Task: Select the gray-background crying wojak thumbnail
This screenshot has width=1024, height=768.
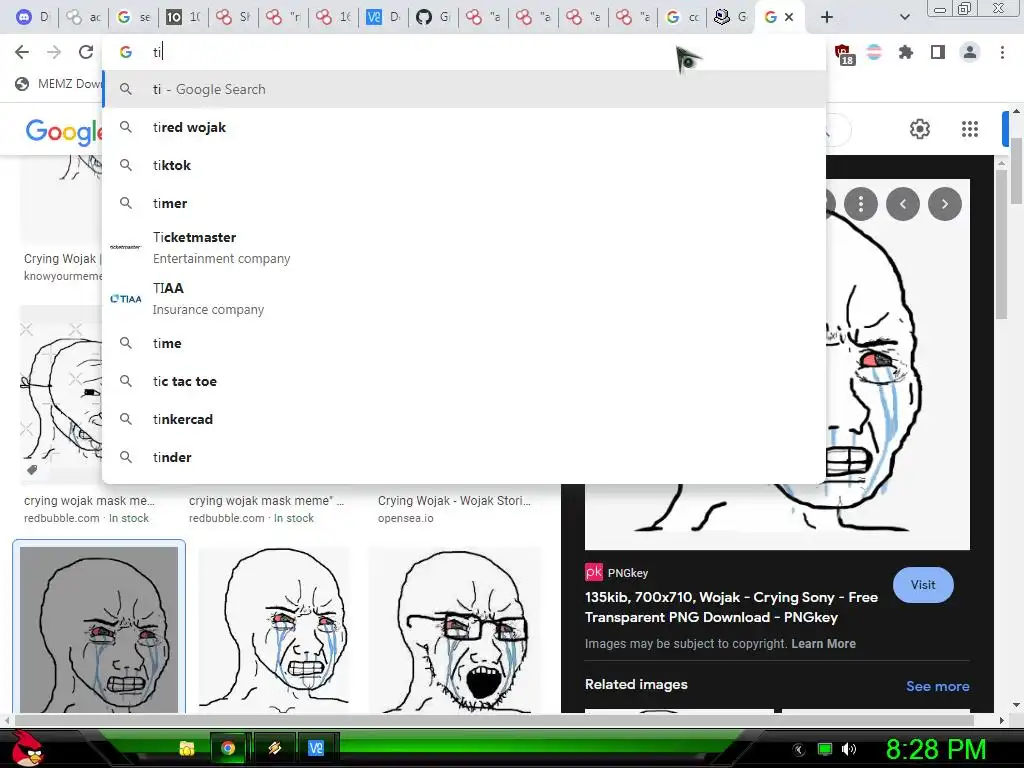Action: pos(99,630)
